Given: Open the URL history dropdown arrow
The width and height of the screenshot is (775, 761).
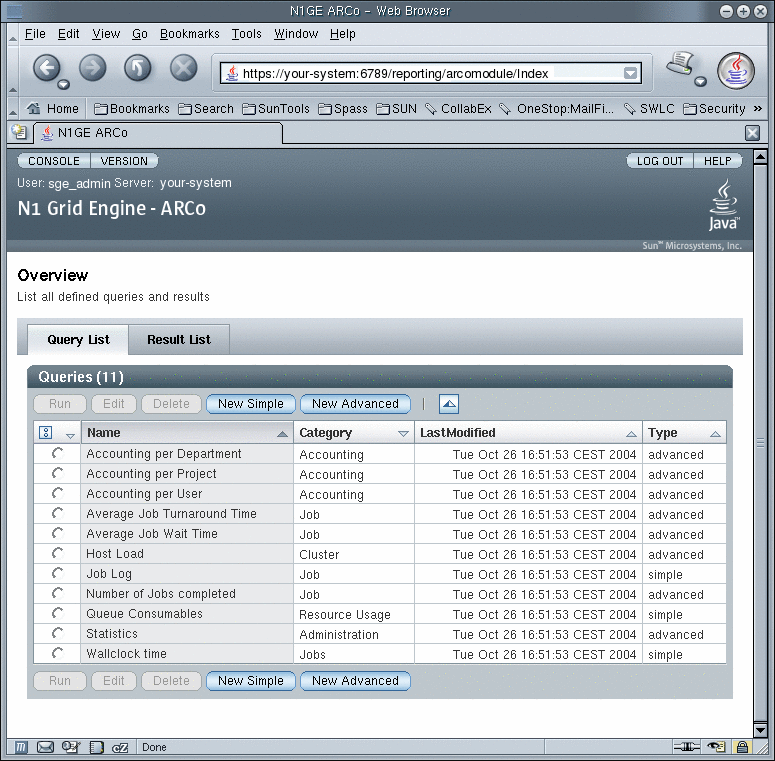Looking at the screenshot, I should pyautogui.click(x=630, y=73).
